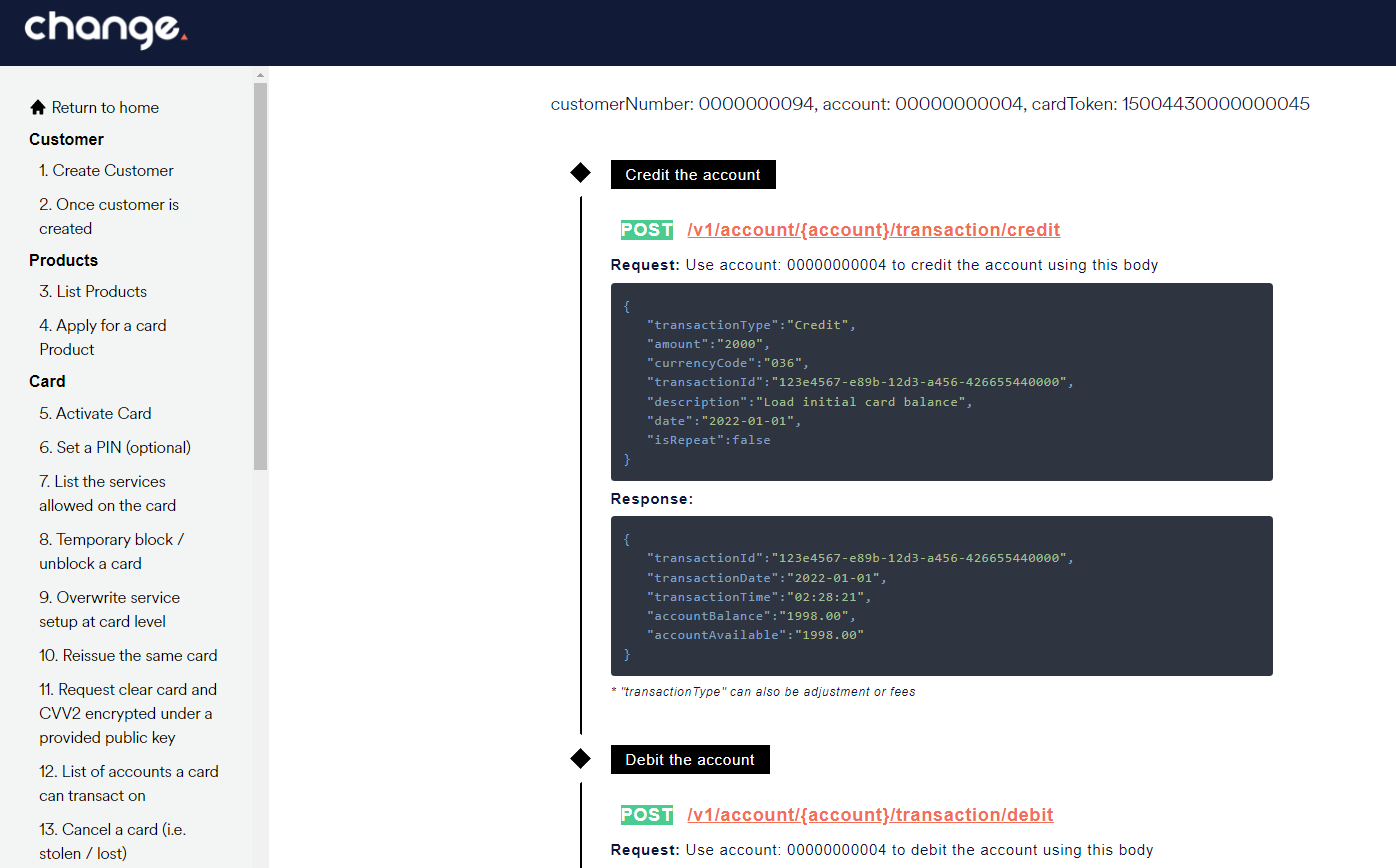Screen dimensions: 1396x868
Task: Open the /v1/account/{account}/transaction/debit link
Action: pyautogui.click(x=870, y=814)
